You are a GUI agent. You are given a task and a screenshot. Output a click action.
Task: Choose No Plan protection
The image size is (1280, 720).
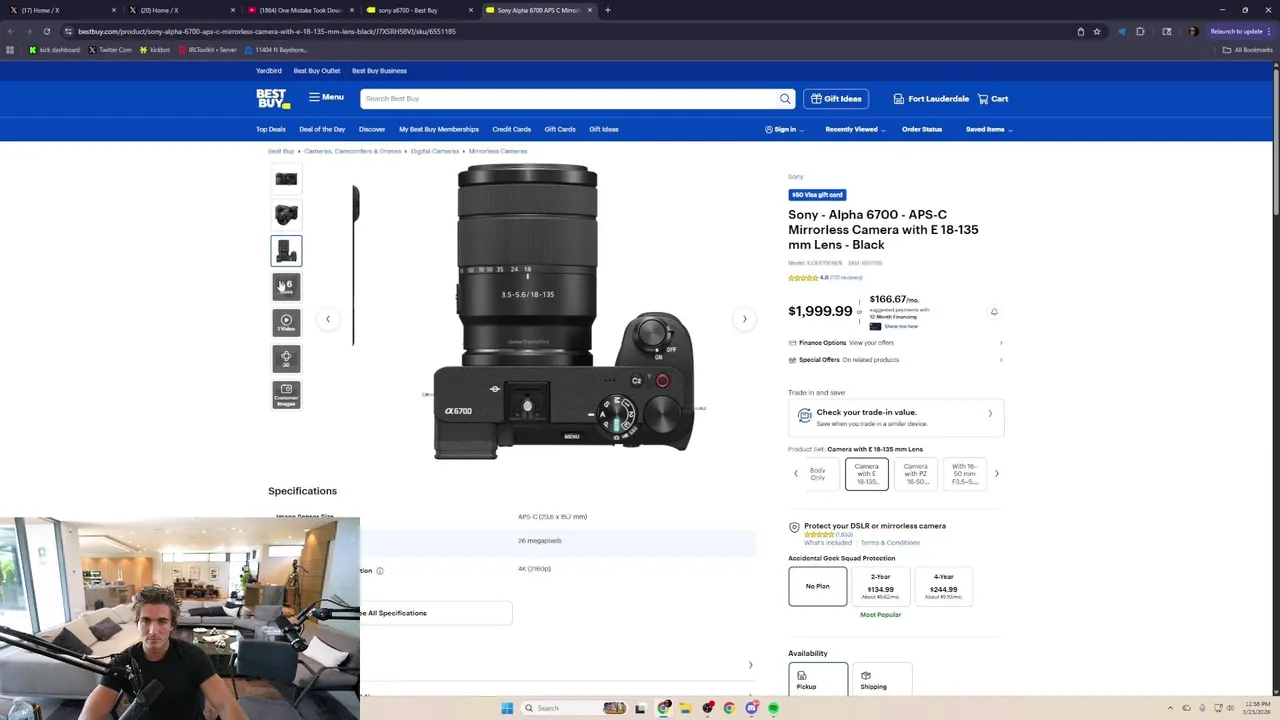point(818,586)
